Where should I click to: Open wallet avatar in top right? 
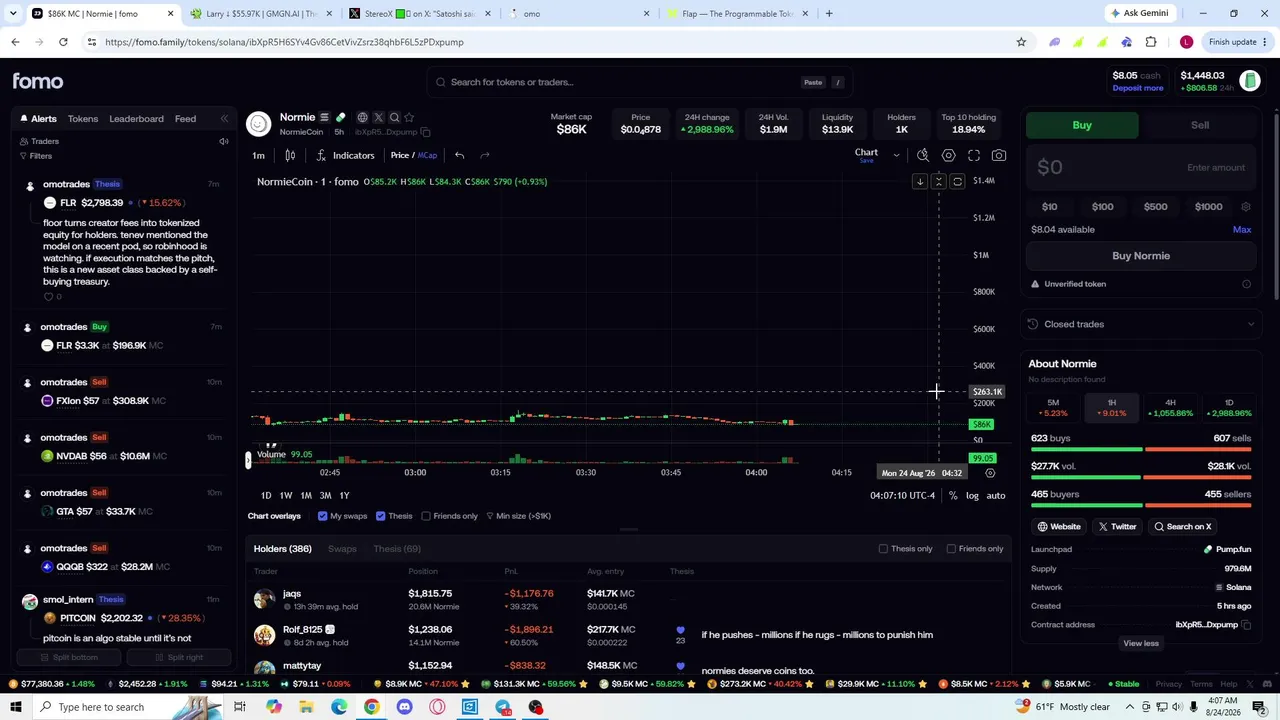[1250, 82]
